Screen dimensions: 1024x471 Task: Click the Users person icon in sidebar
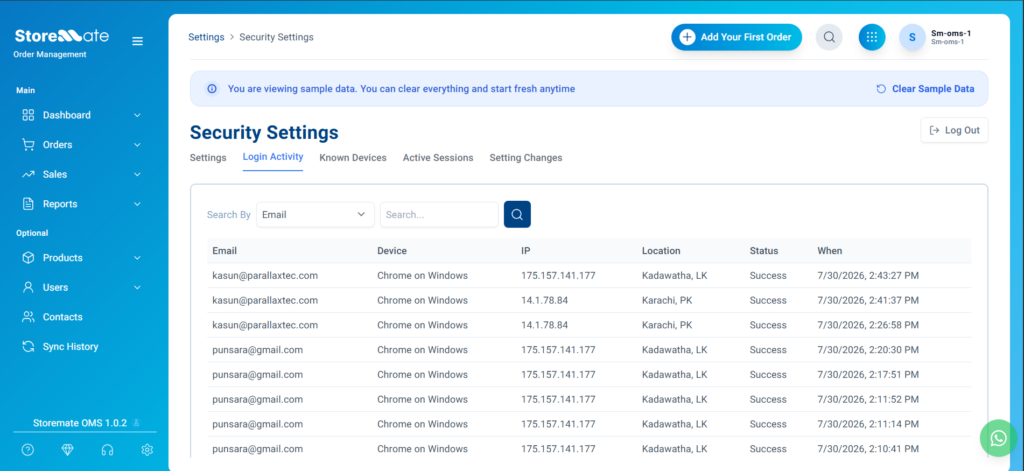point(28,287)
